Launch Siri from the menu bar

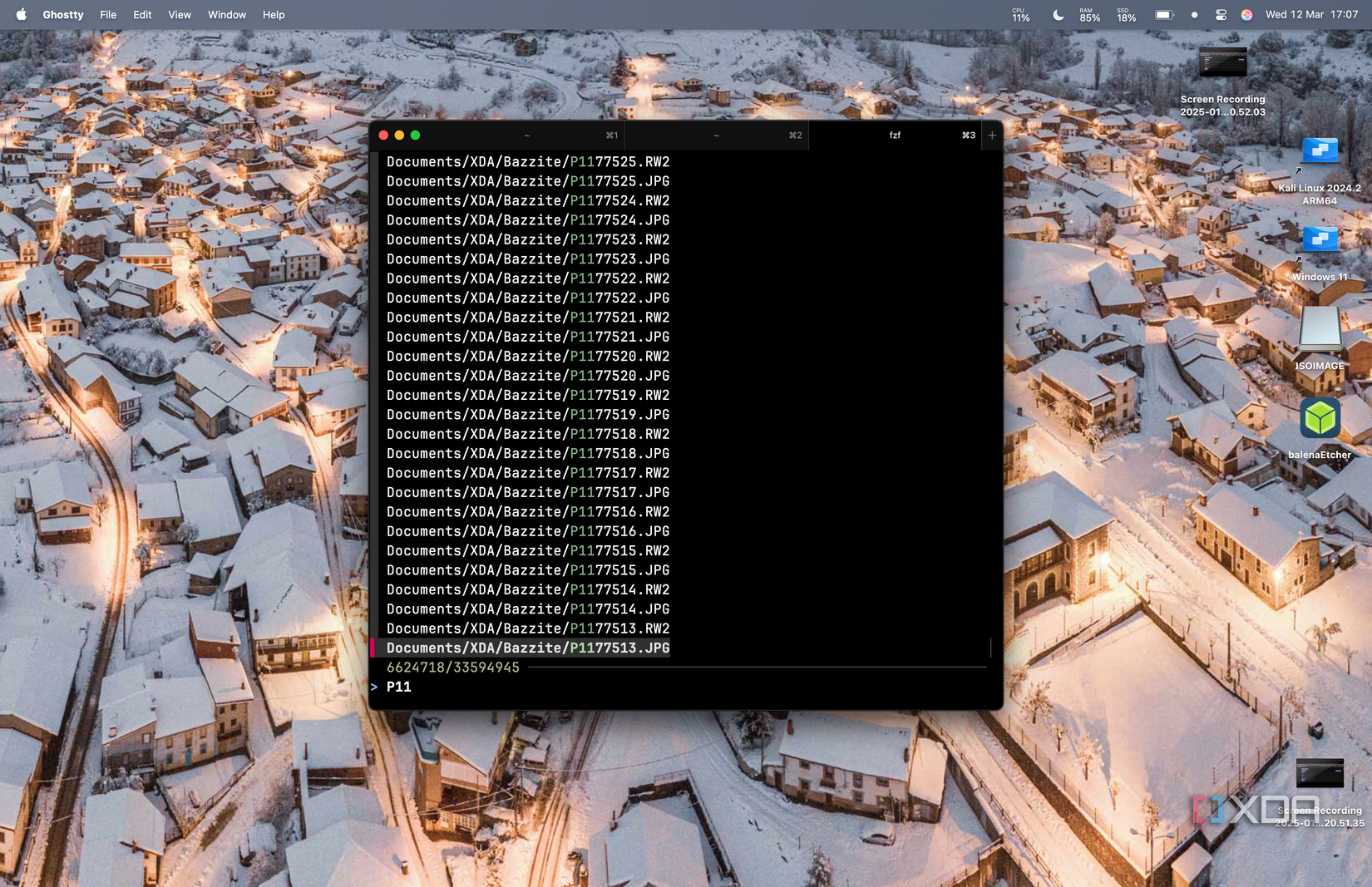pyautogui.click(x=1246, y=15)
